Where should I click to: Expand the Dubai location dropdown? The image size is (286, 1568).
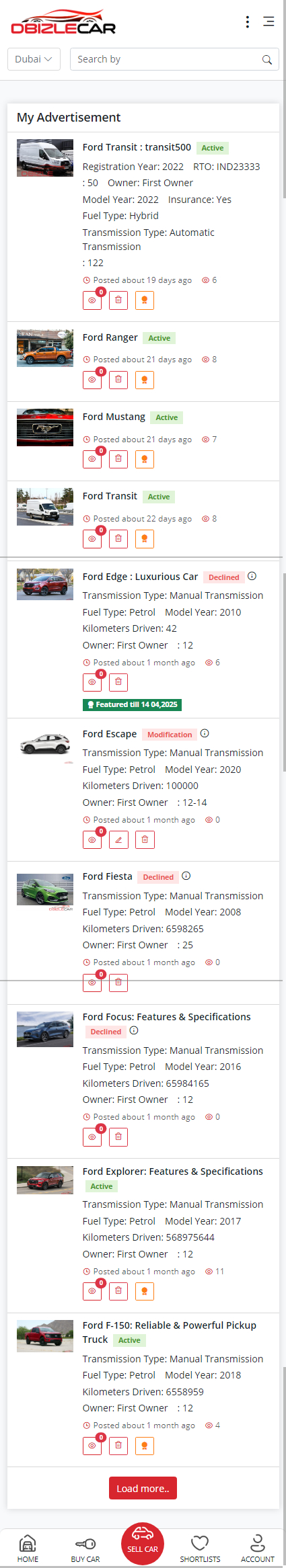click(34, 59)
